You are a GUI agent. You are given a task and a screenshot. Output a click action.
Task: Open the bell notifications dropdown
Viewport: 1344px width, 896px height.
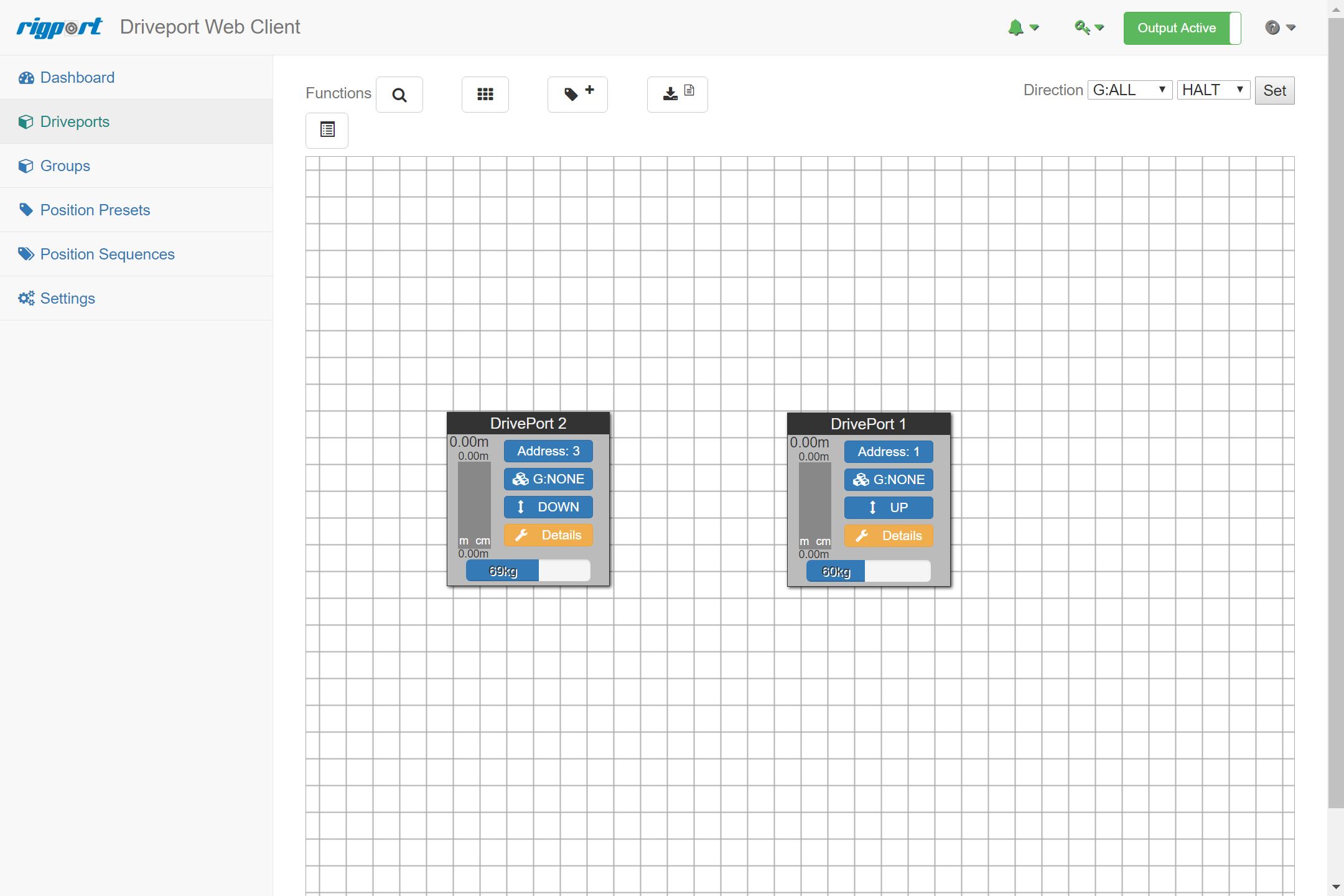point(1023,28)
